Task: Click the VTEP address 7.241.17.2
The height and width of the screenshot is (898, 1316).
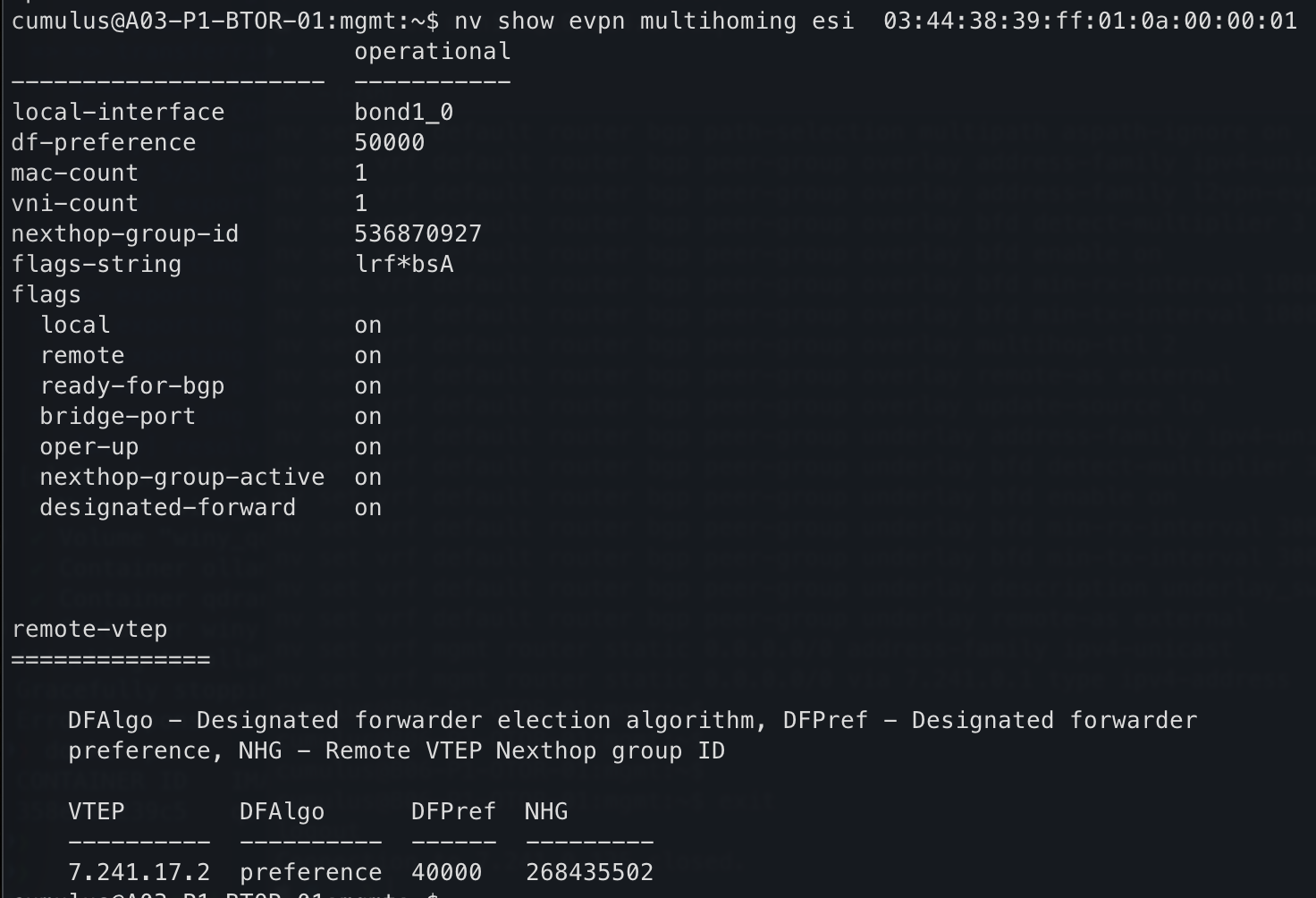Action: pos(139,872)
